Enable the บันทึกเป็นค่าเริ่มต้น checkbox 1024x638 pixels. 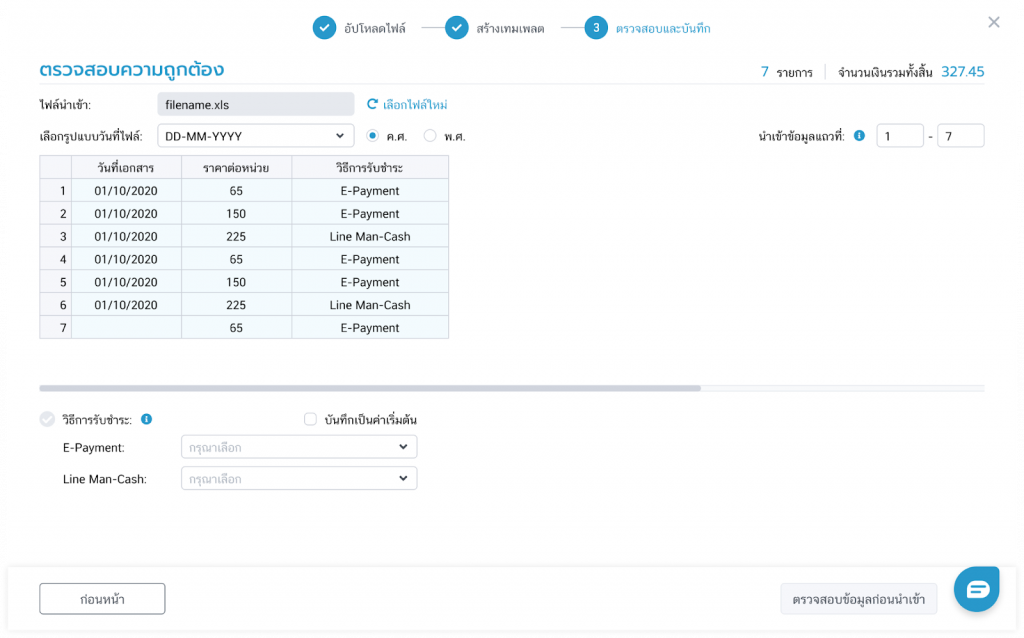(x=310, y=419)
